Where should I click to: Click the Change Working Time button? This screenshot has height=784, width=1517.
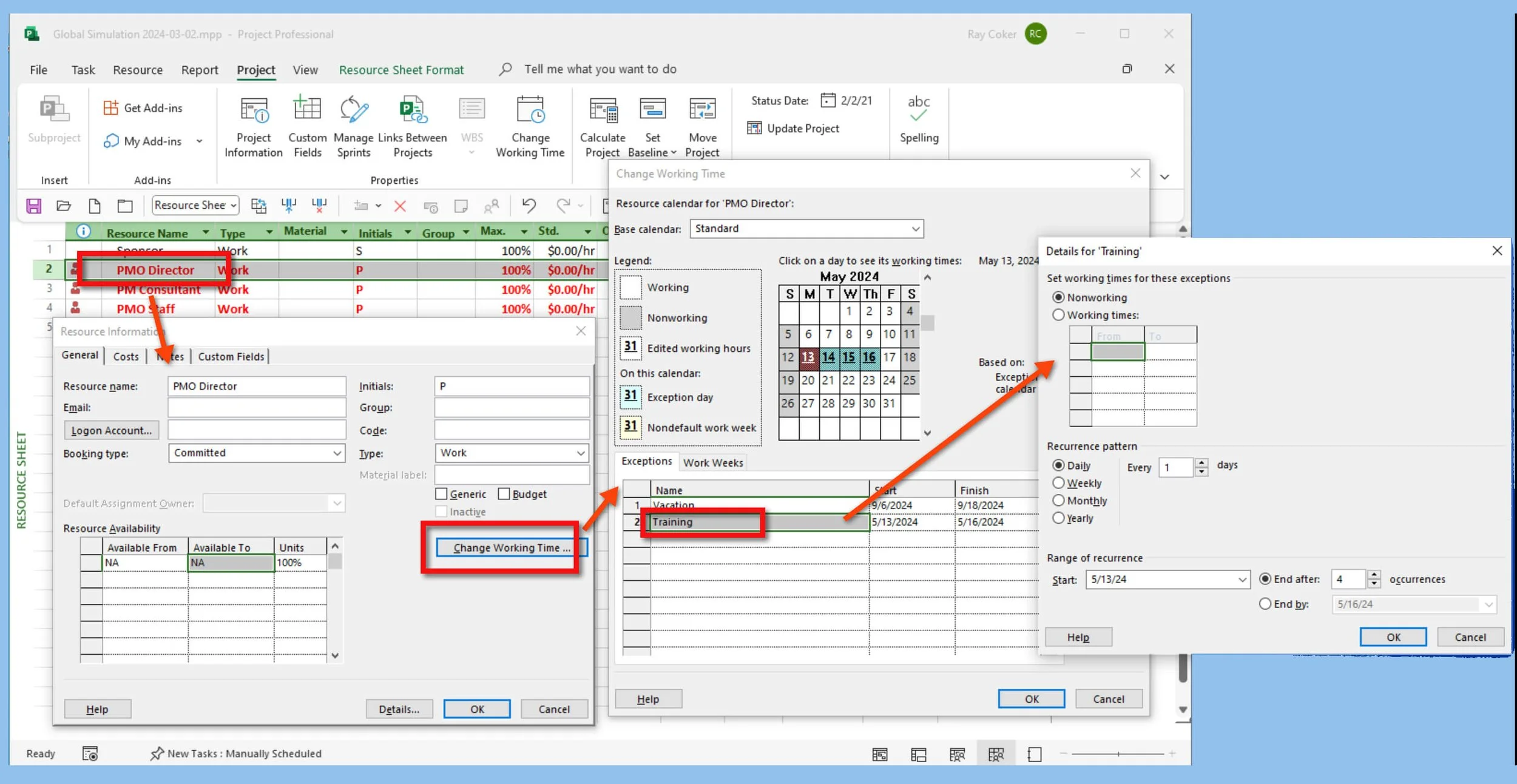click(512, 547)
